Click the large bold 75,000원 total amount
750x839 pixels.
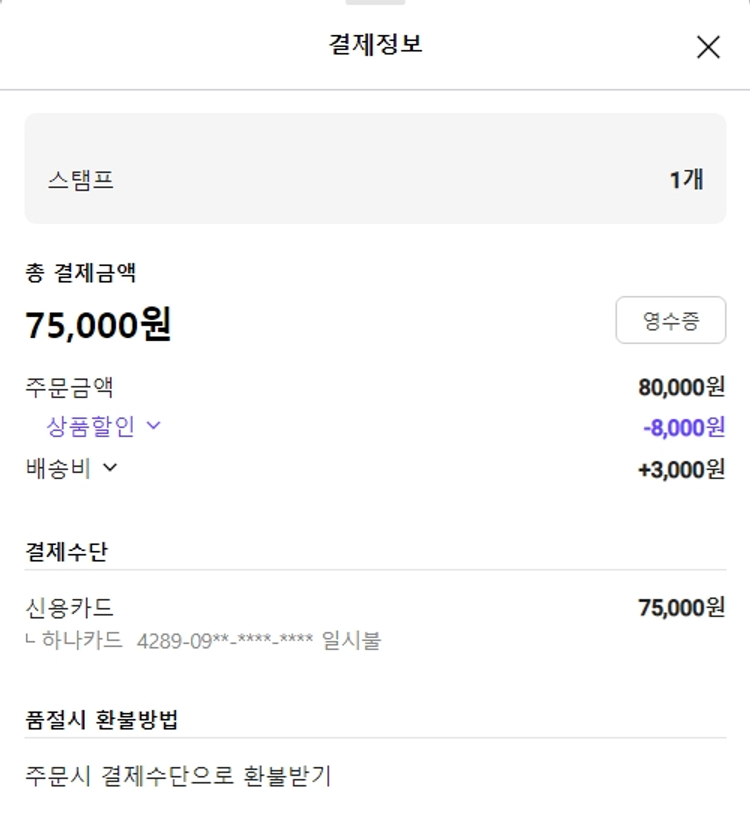click(98, 325)
